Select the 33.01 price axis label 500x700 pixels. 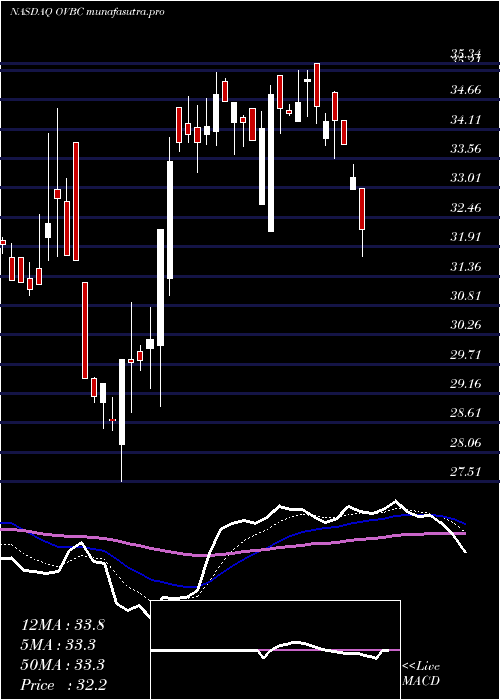point(466,178)
